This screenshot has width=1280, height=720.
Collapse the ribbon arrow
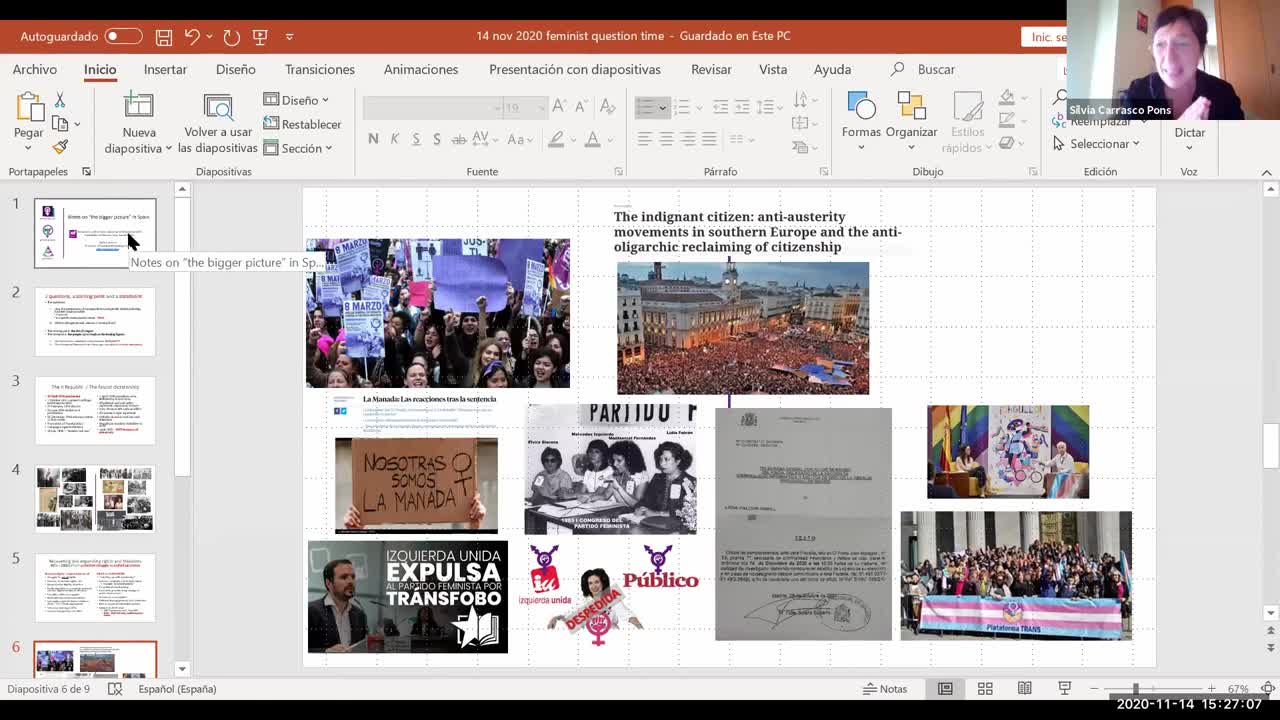tap(1267, 172)
